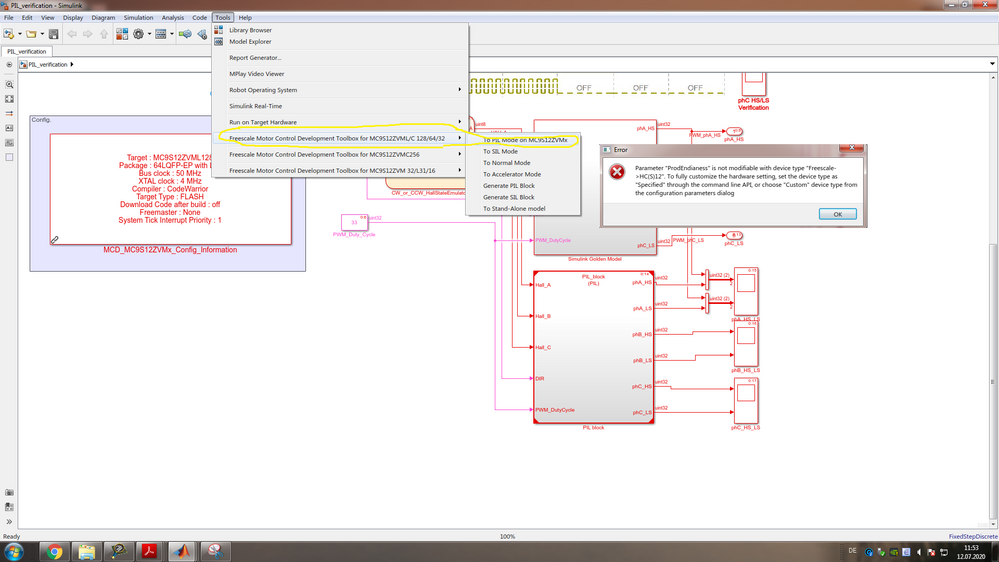
Task: Open the Open-file dropdown arrow
Action: pyautogui.click(x=42, y=34)
